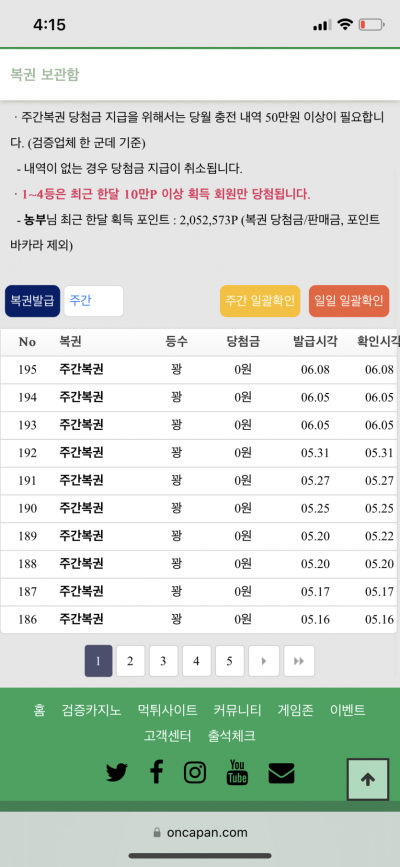Viewport: 400px width, 867px height.
Task: Open 검증카지노 footer menu link
Action: [91, 710]
